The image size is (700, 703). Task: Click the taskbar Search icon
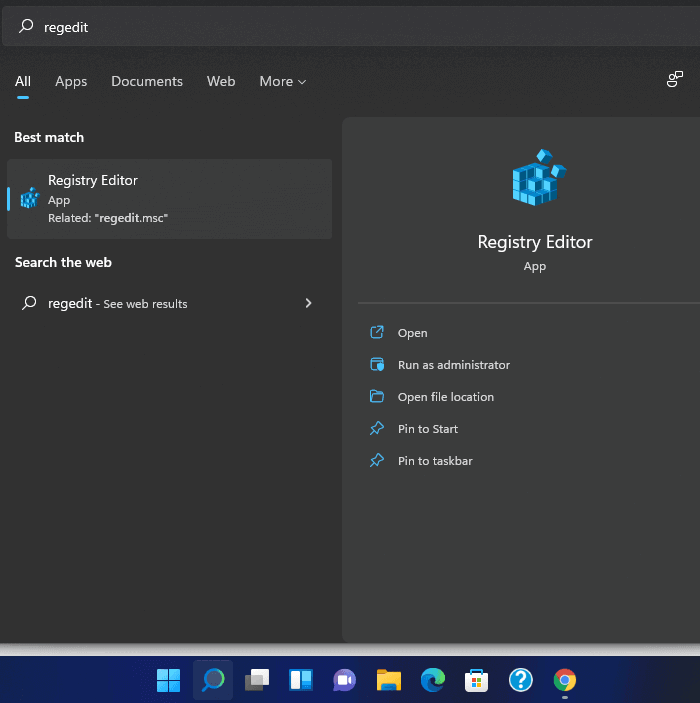213,680
